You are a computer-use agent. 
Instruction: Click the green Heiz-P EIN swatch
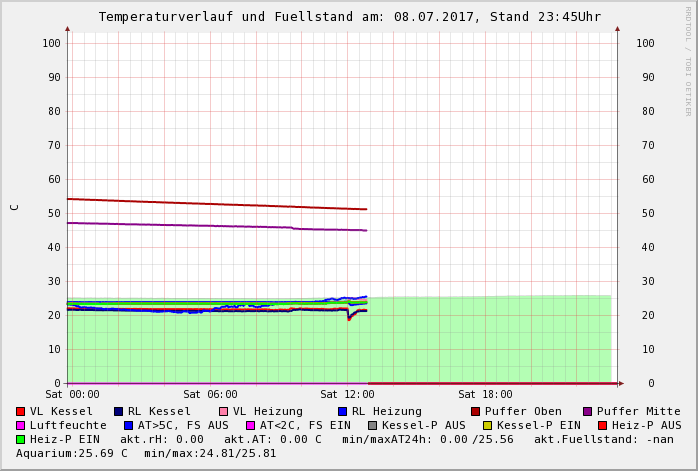[20, 440]
